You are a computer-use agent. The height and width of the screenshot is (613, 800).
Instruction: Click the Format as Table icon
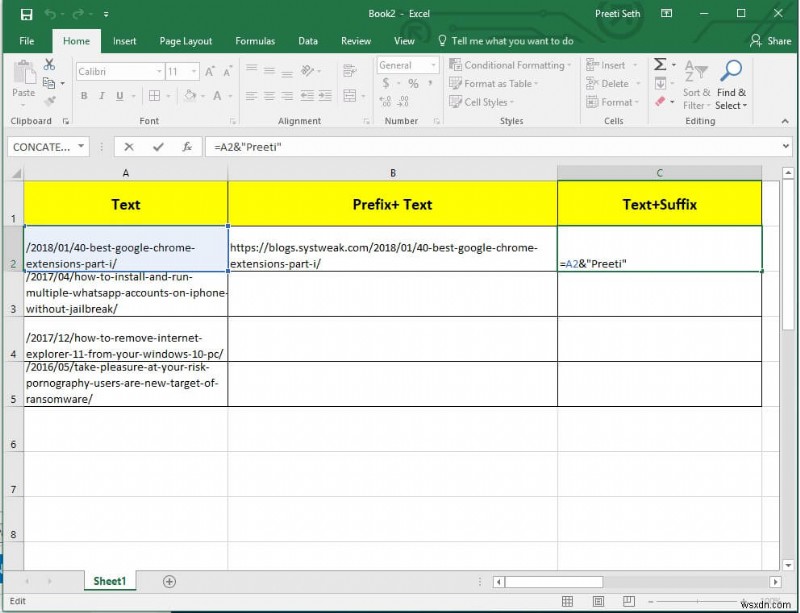coord(498,83)
